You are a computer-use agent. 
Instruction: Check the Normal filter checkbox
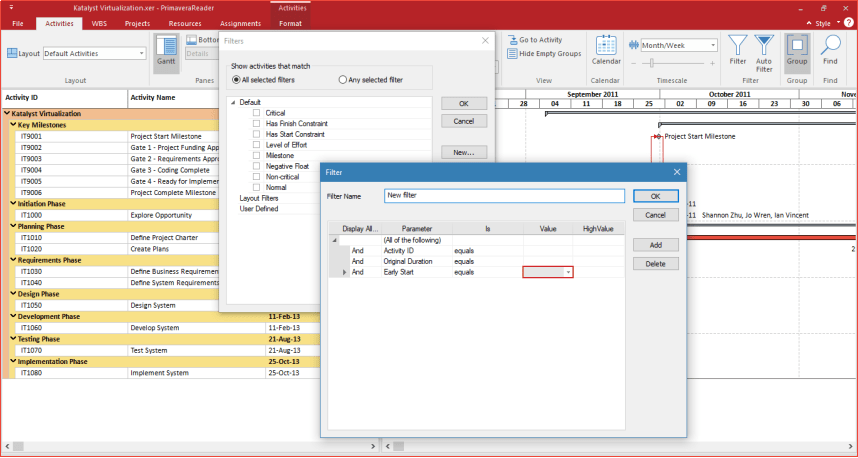click(x=256, y=187)
